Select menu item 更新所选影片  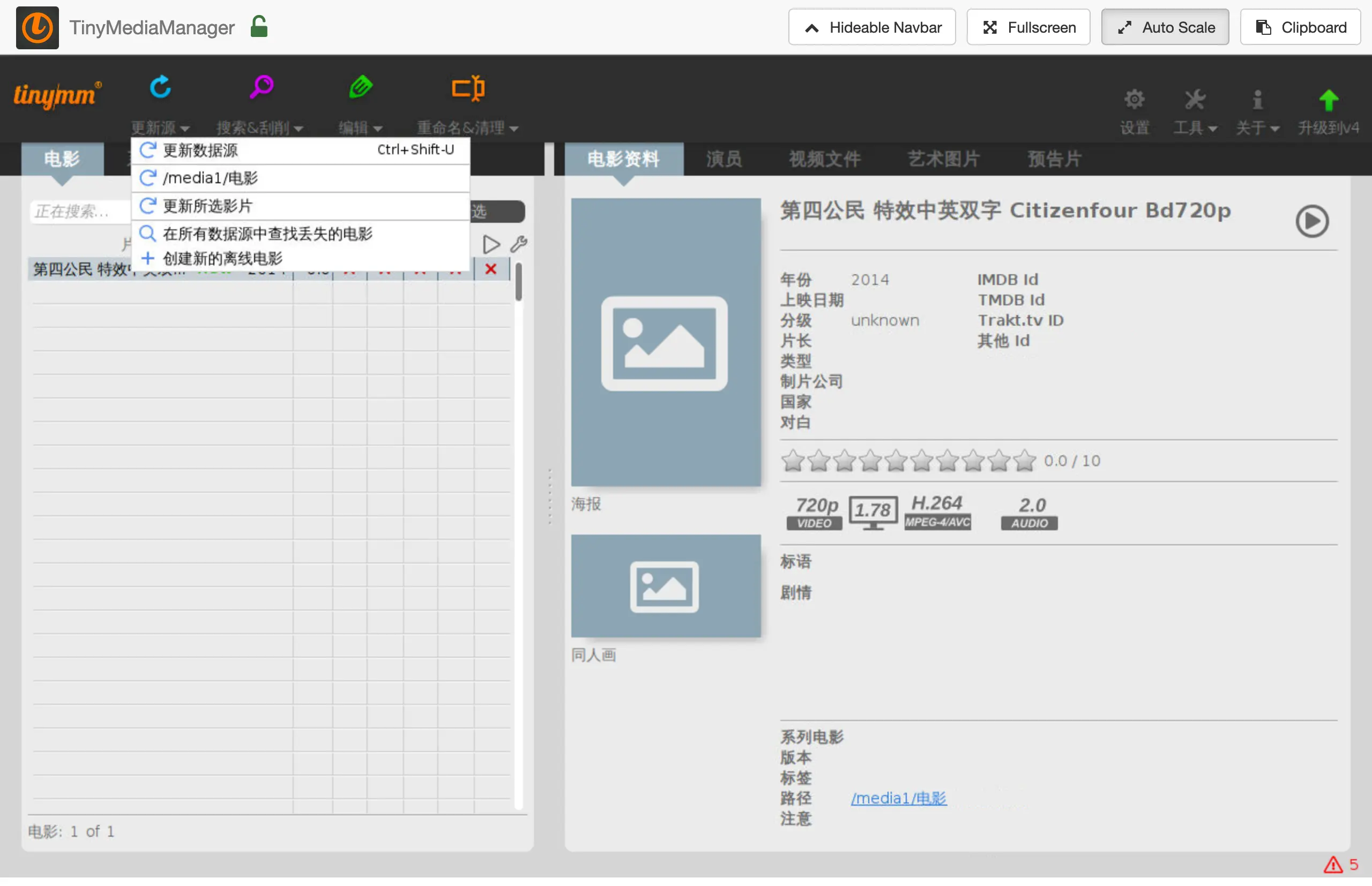click(x=301, y=206)
